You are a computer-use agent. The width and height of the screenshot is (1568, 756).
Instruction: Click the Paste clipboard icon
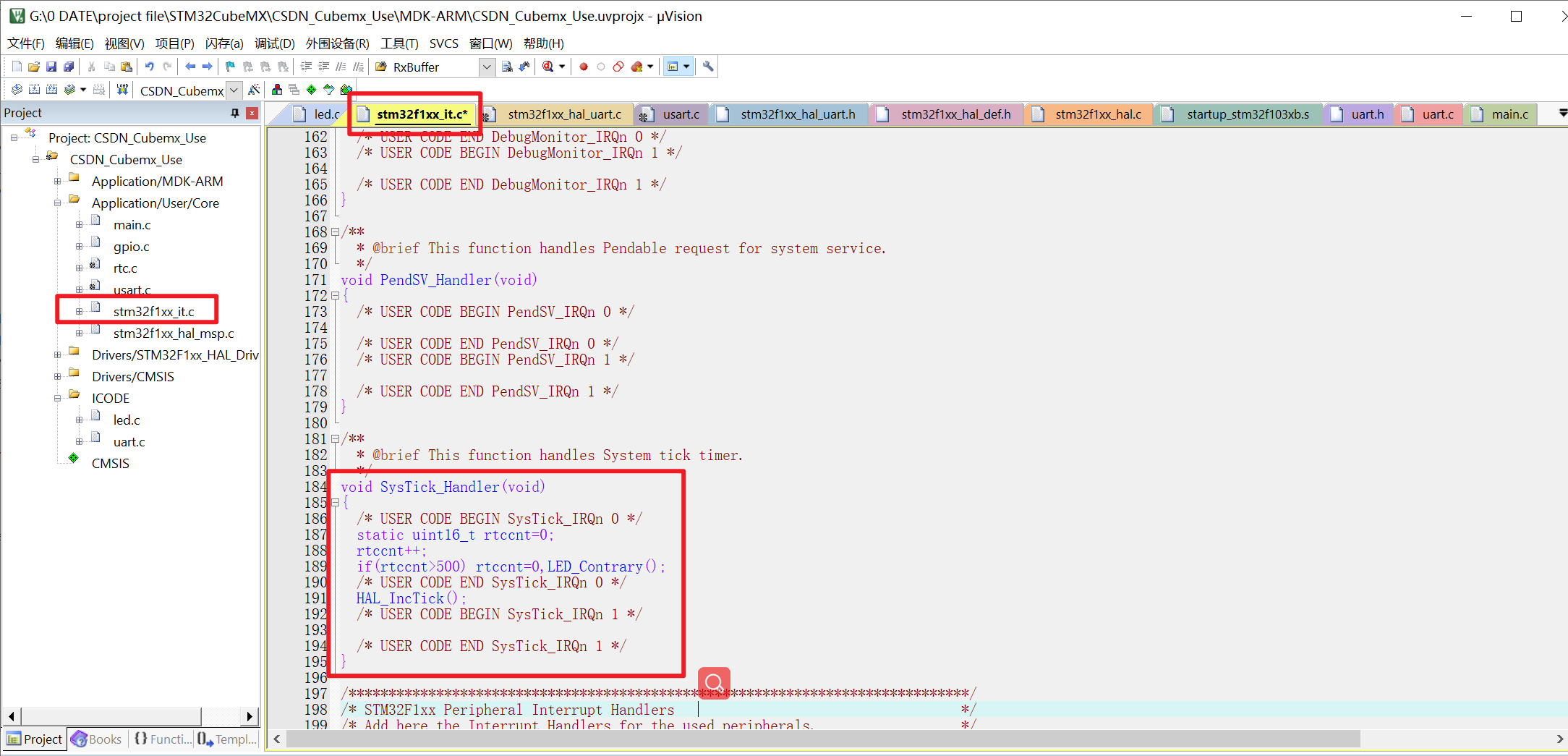(x=127, y=67)
